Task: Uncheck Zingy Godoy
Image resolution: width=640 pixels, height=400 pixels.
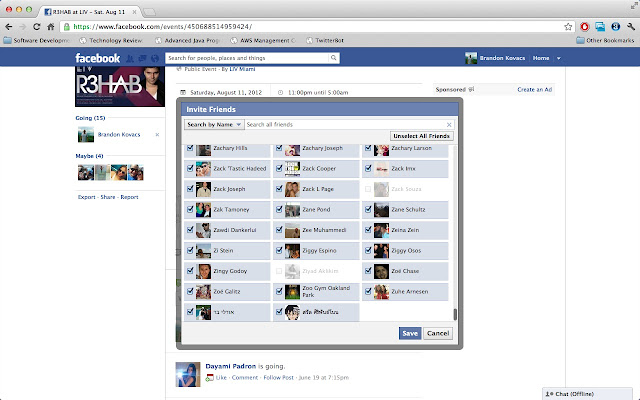Action: click(190, 271)
